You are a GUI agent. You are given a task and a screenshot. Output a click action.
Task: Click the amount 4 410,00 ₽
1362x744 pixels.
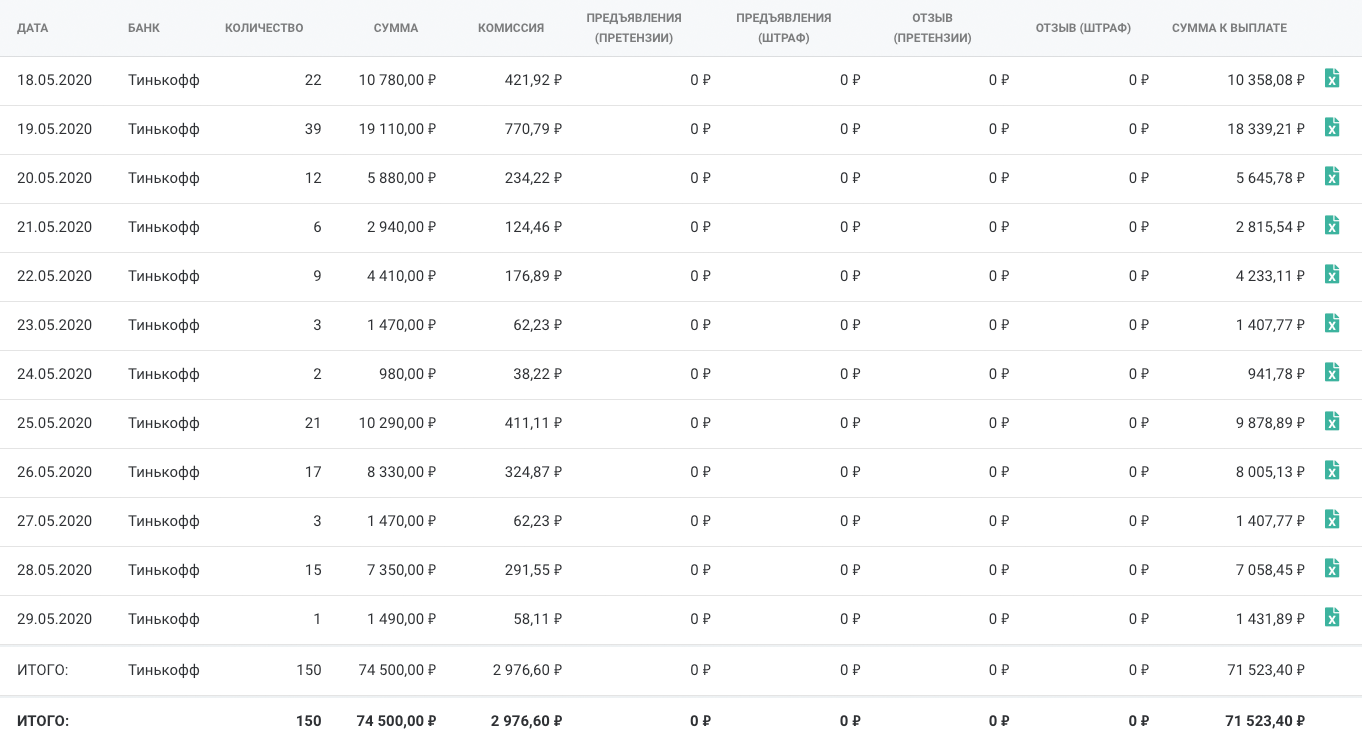402,276
